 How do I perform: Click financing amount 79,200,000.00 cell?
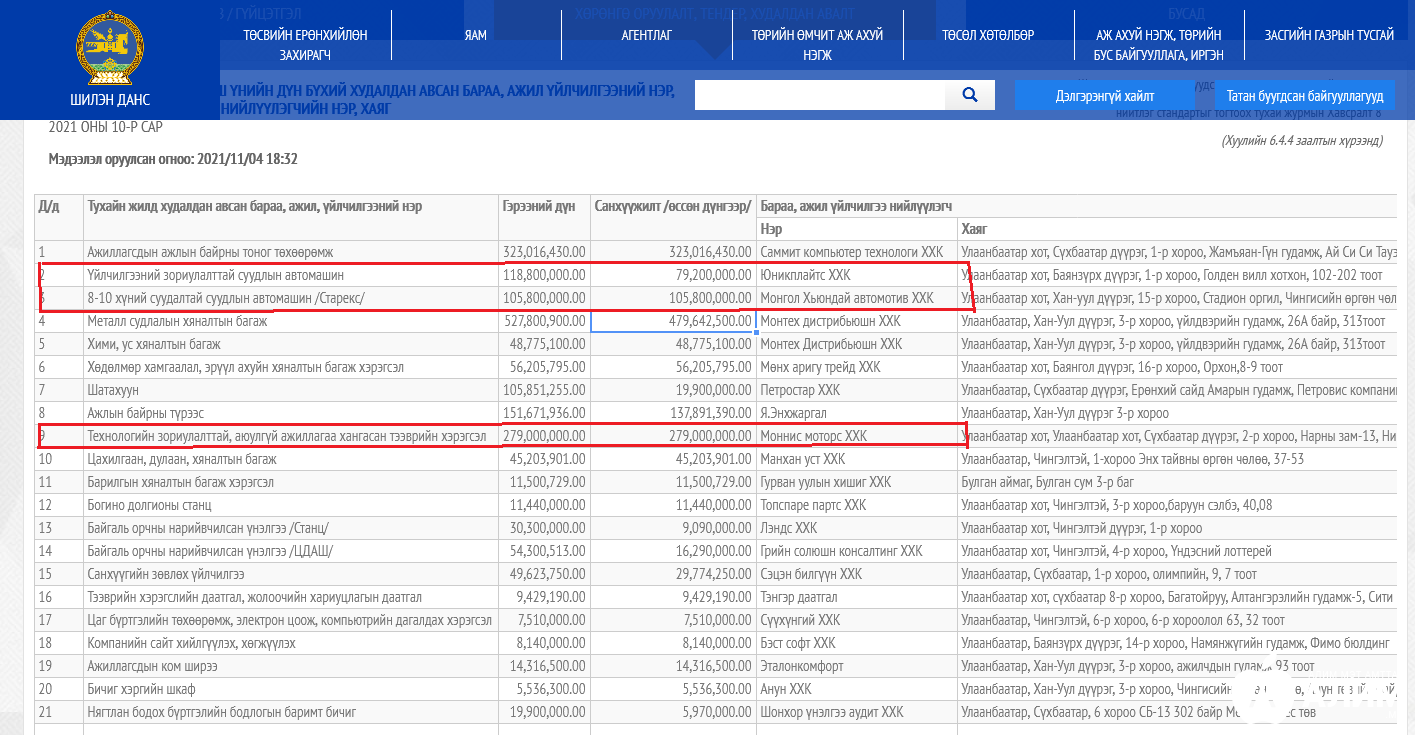(x=673, y=275)
